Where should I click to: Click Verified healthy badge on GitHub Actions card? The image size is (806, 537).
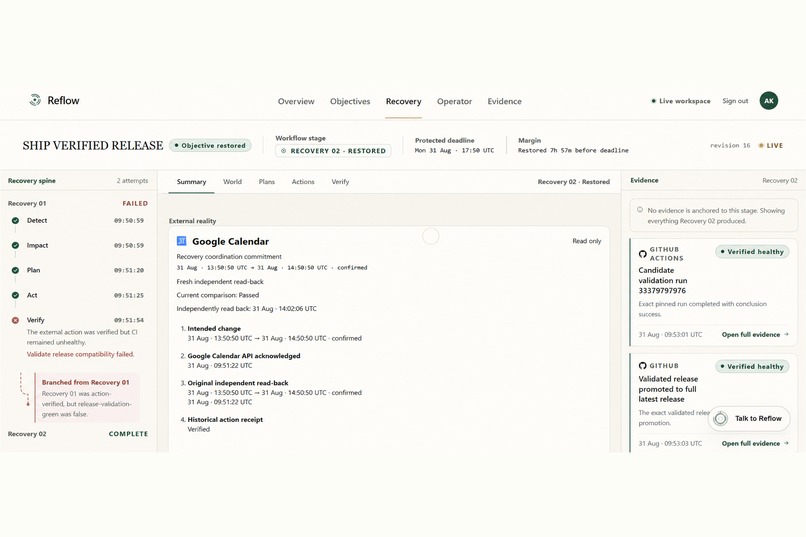point(752,252)
